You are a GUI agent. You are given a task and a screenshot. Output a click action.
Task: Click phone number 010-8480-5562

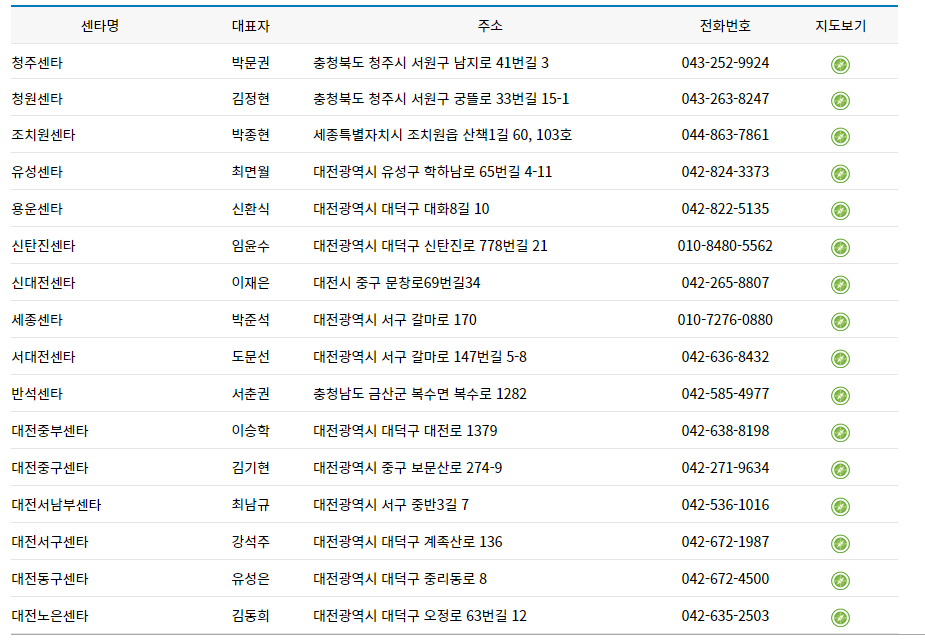click(x=725, y=245)
